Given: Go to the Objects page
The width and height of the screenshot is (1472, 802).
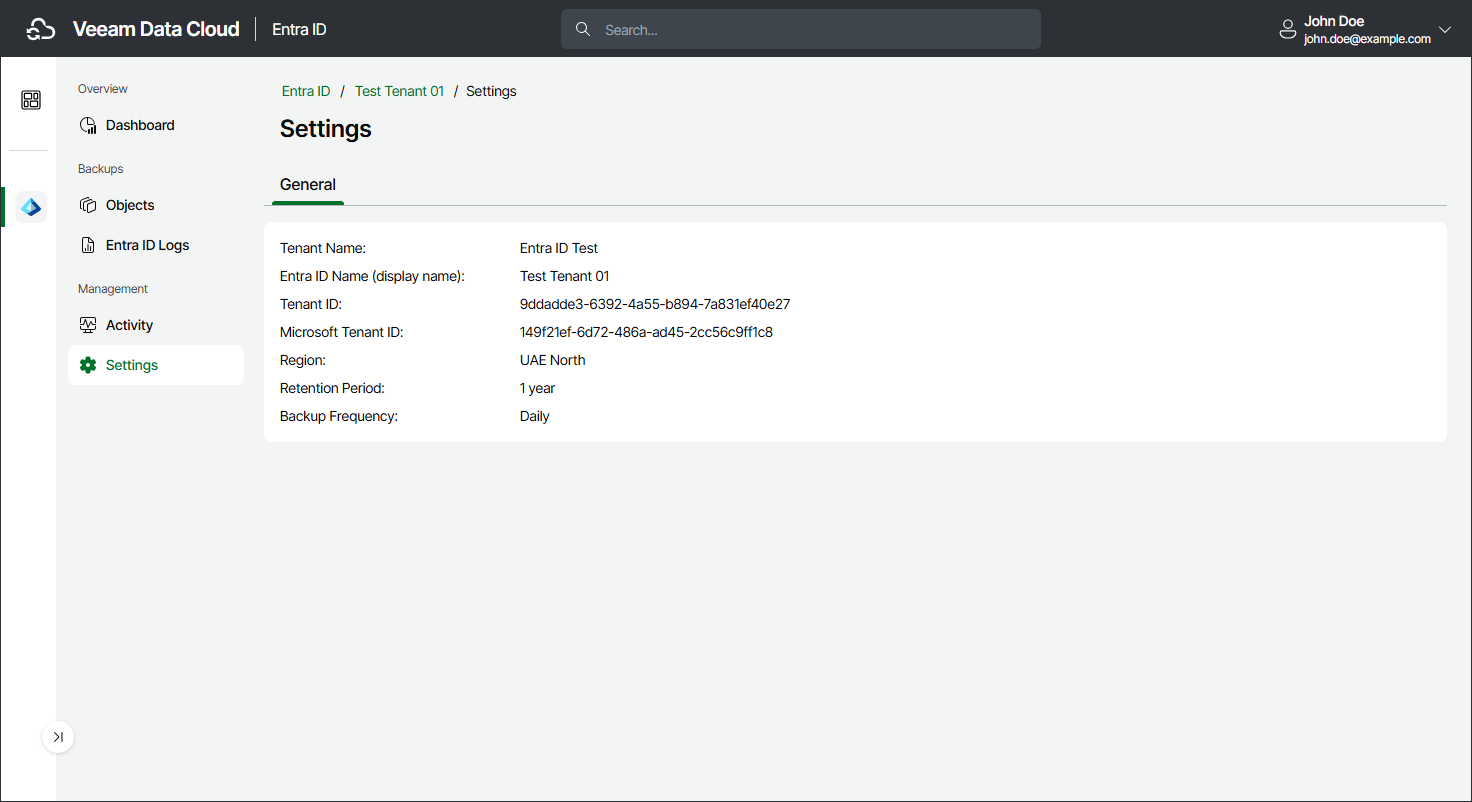Looking at the screenshot, I should pos(156,205).
